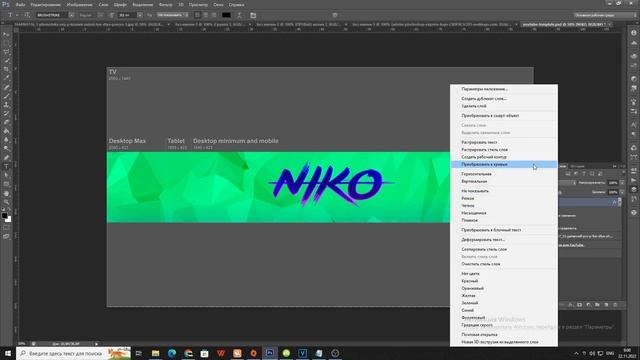640x360 pixels.
Task: Select the Clone Stamp tool
Action: point(6,104)
